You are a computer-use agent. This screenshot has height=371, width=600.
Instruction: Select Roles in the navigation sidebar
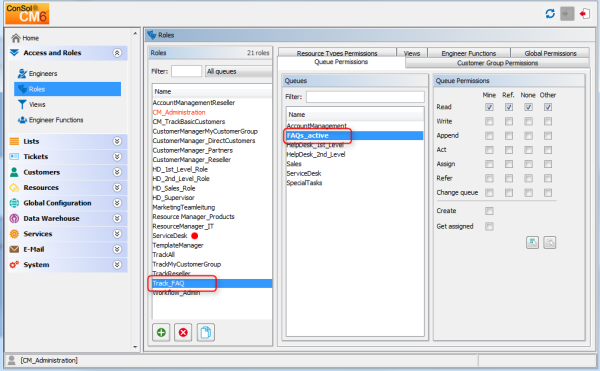click(67, 89)
